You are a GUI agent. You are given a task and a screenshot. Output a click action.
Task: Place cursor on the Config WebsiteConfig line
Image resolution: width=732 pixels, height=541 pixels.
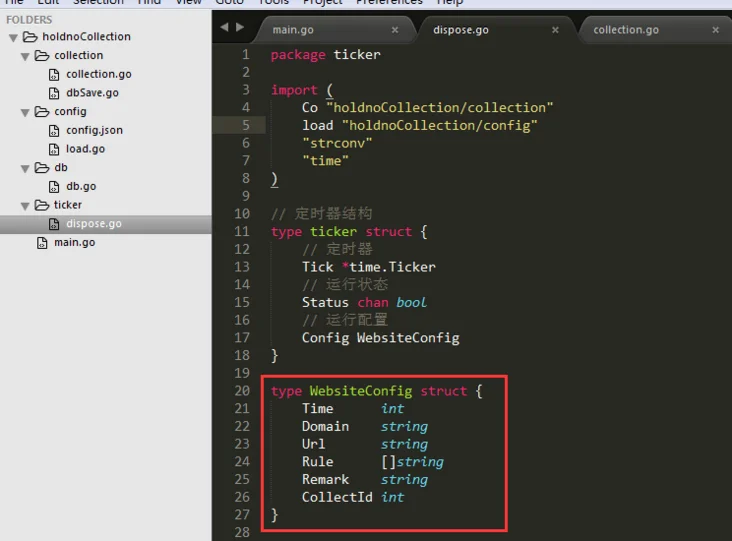tap(380, 338)
